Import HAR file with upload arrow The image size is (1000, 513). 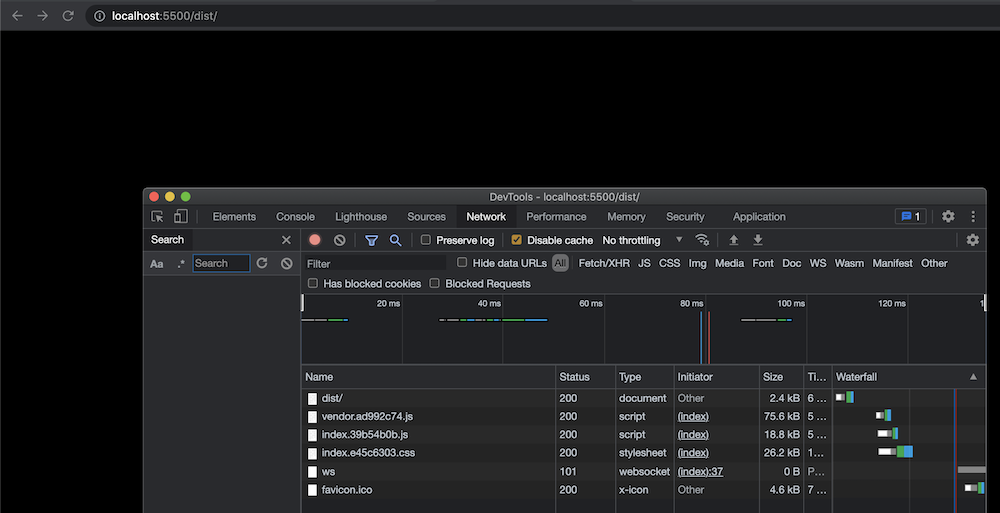coord(733,240)
